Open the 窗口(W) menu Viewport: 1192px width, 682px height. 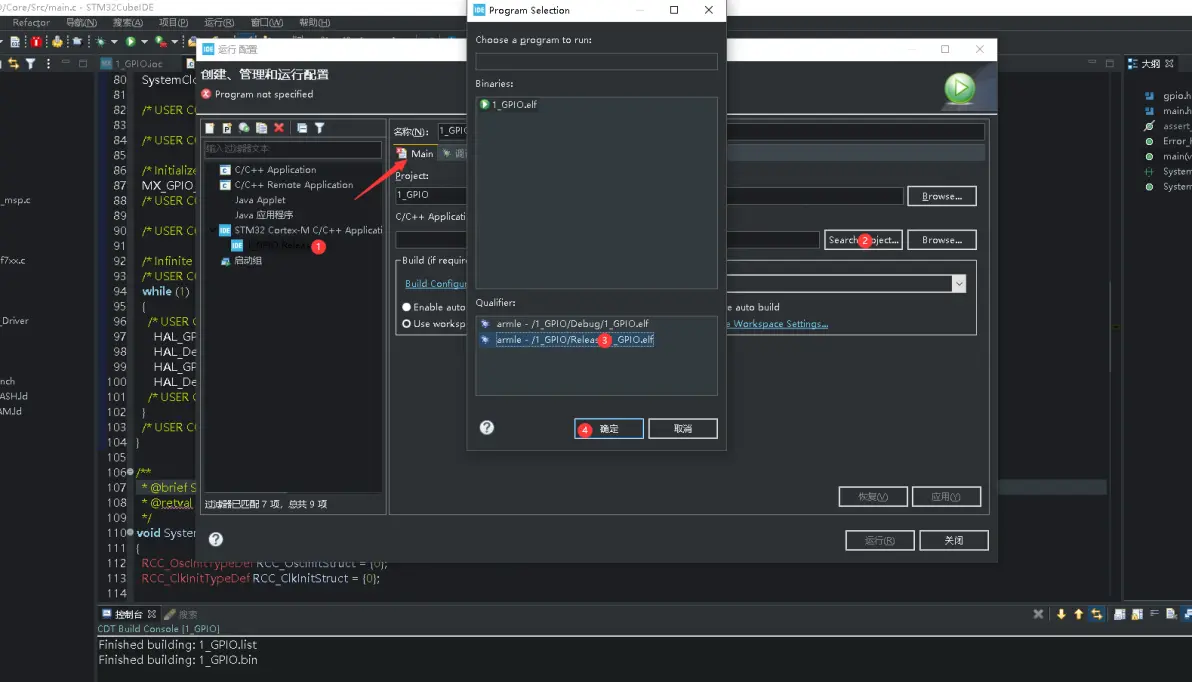click(267, 23)
